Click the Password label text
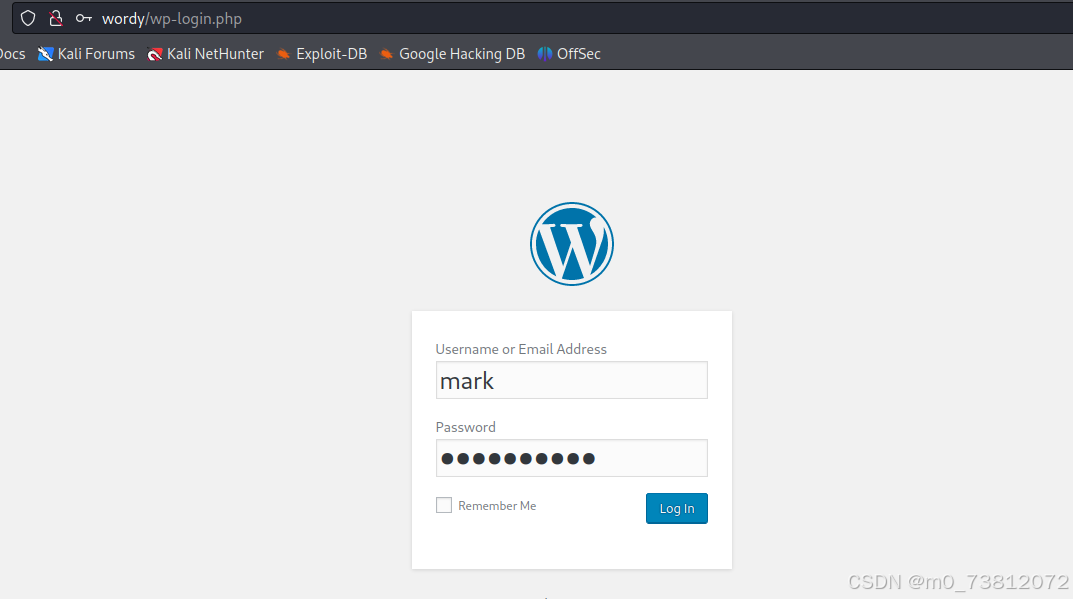Viewport: 1073px width, 599px height. (465, 427)
